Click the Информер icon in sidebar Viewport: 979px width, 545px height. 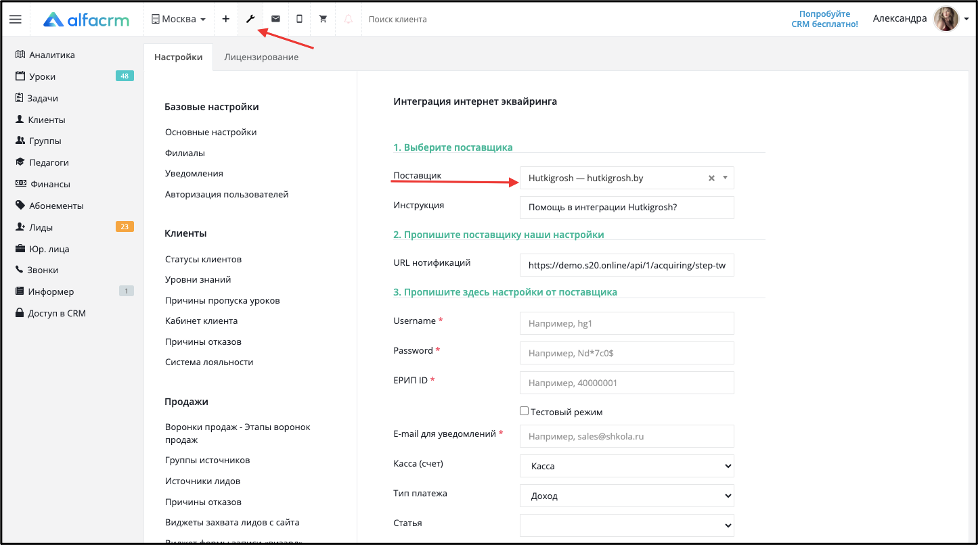(x=20, y=292)
